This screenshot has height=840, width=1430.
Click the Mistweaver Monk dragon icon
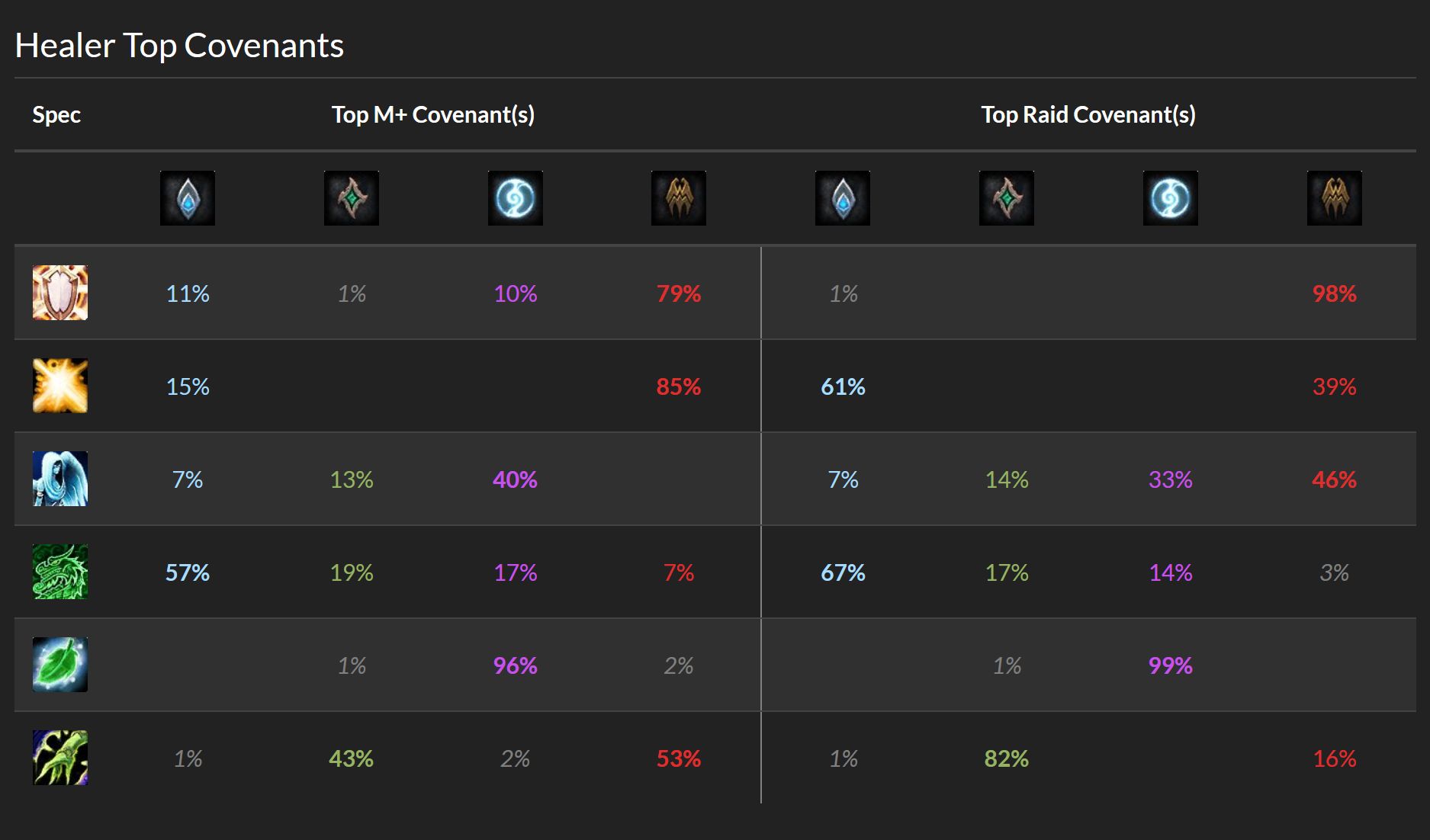point(60,572)
